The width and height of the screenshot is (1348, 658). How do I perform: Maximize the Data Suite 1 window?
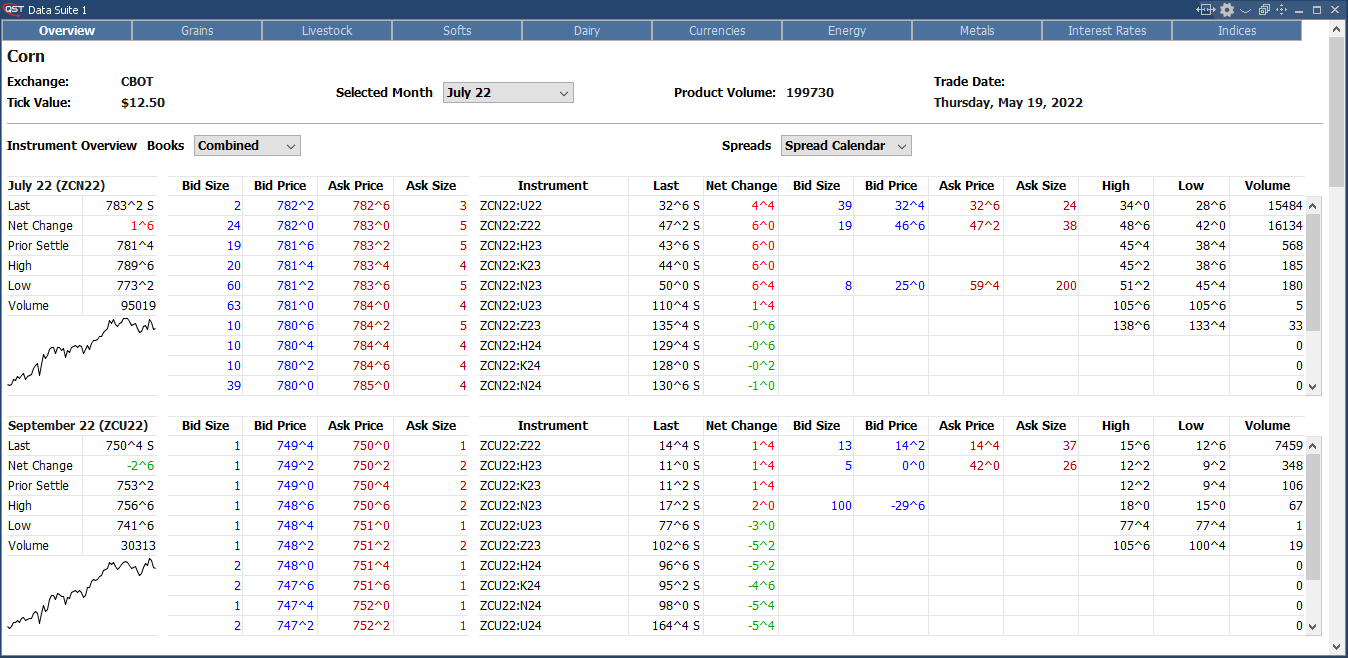[1316, 9]
